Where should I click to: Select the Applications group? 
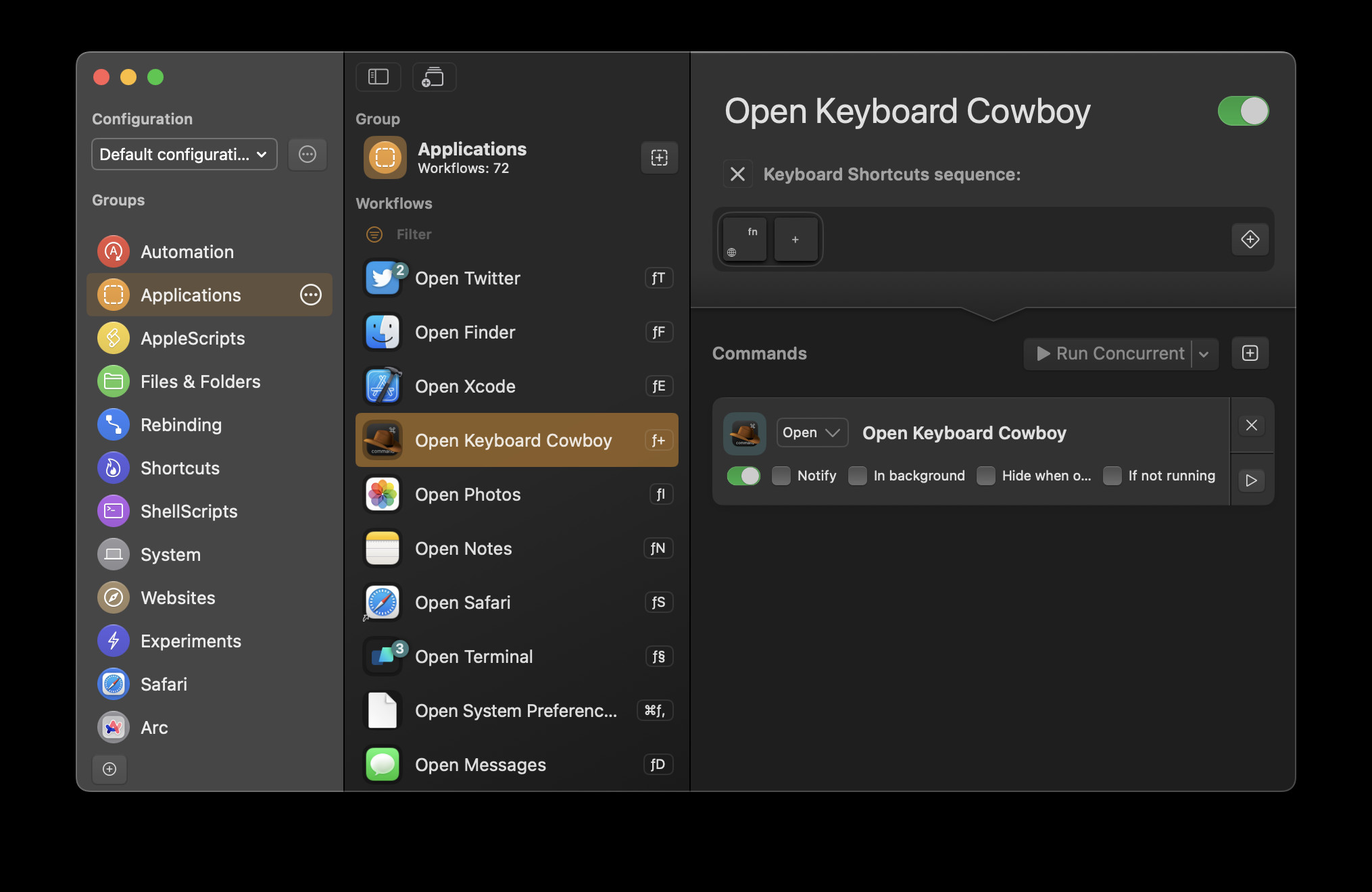(210, 295)
